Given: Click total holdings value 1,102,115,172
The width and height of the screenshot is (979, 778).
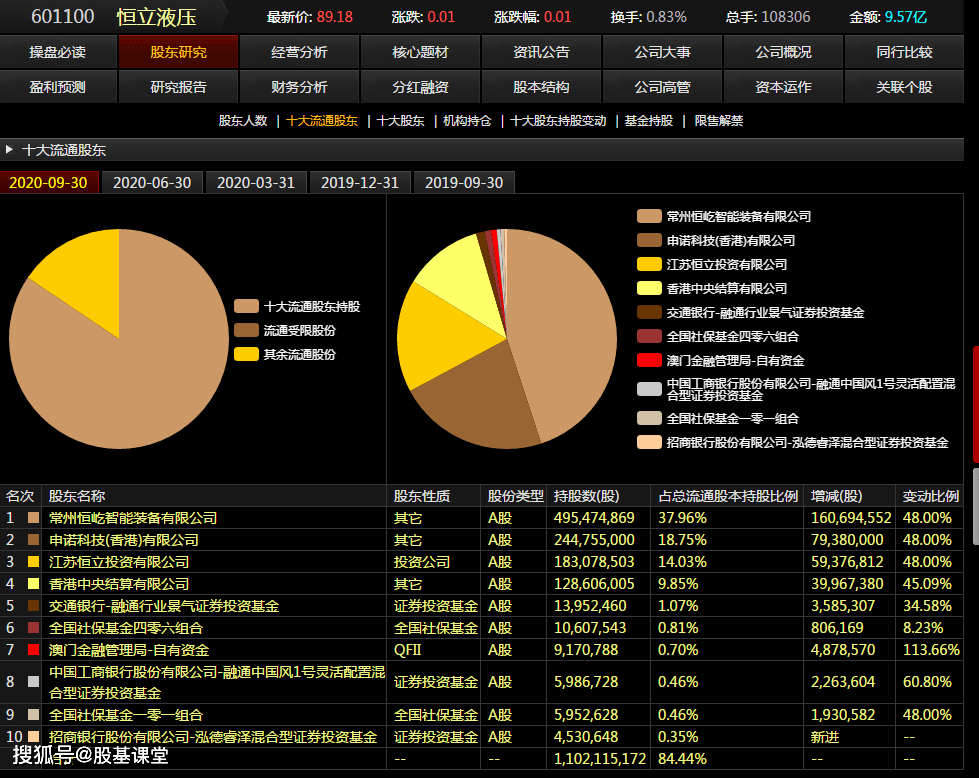Looking at the screenshot, I should point(599,759).
